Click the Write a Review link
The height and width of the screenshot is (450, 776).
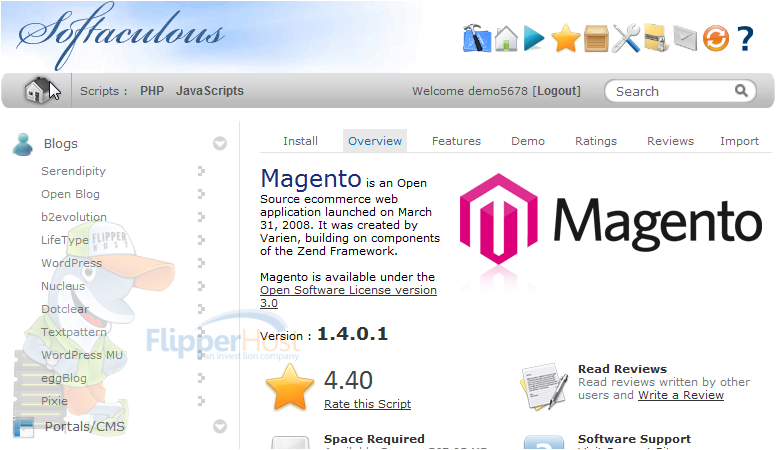click(x=681, y=395)
